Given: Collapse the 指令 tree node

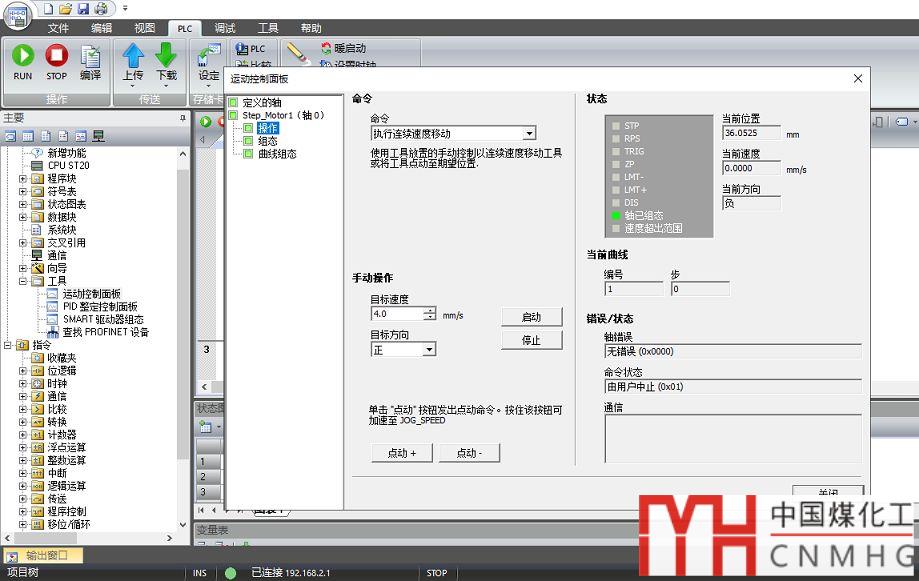Looking at the screenshot, I should coord(8,345).
